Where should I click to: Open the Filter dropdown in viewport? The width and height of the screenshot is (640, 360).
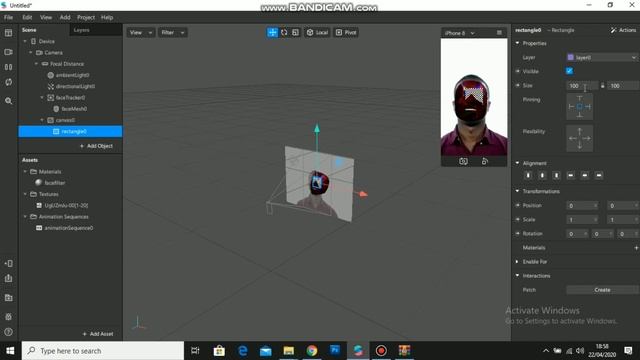click(x=172, y=32)
